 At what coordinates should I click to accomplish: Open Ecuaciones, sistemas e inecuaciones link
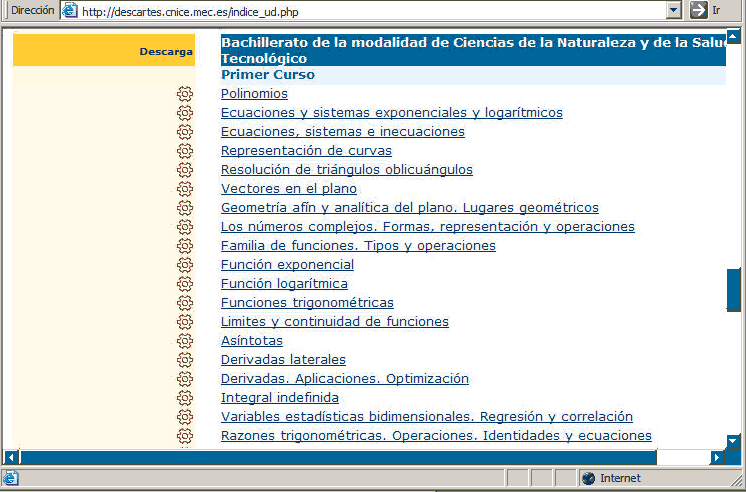click(343, 132)
